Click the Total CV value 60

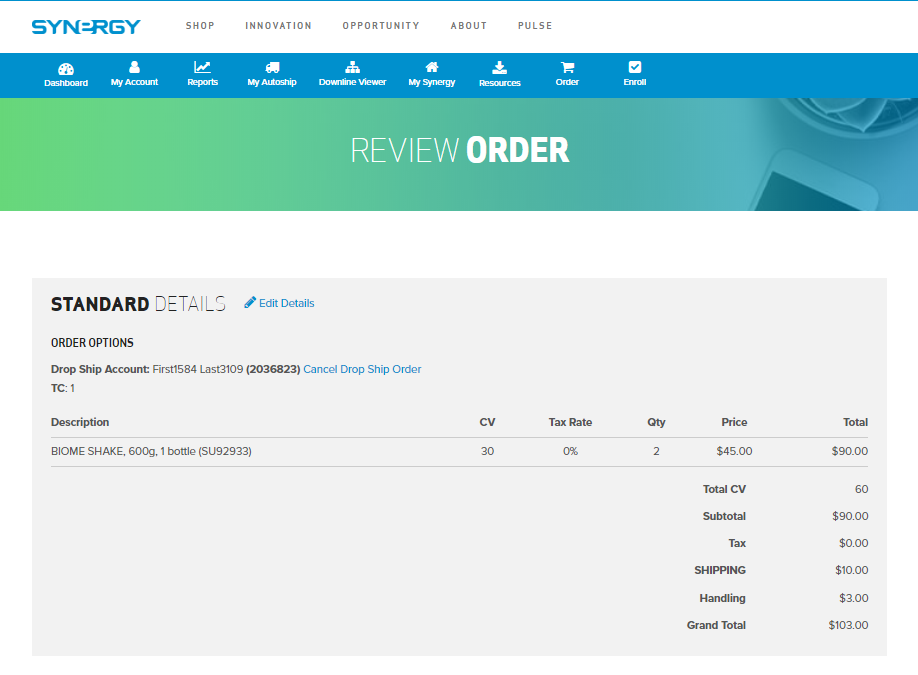[862, 489]
